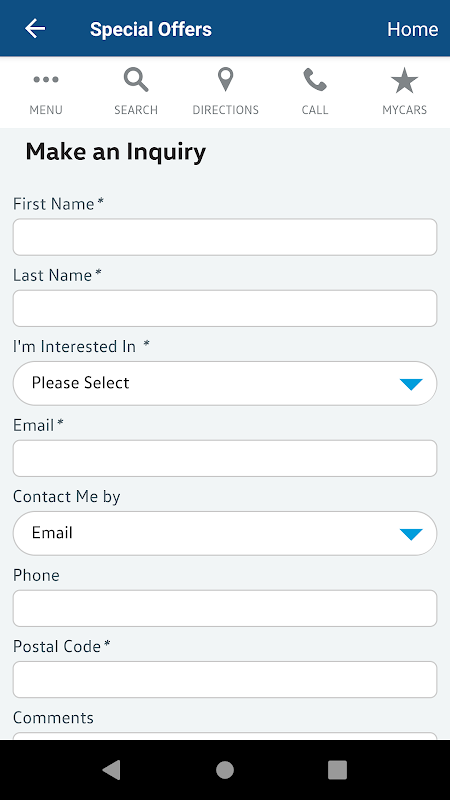Expand the I'm Interested In dropdown

pos(225,383)
